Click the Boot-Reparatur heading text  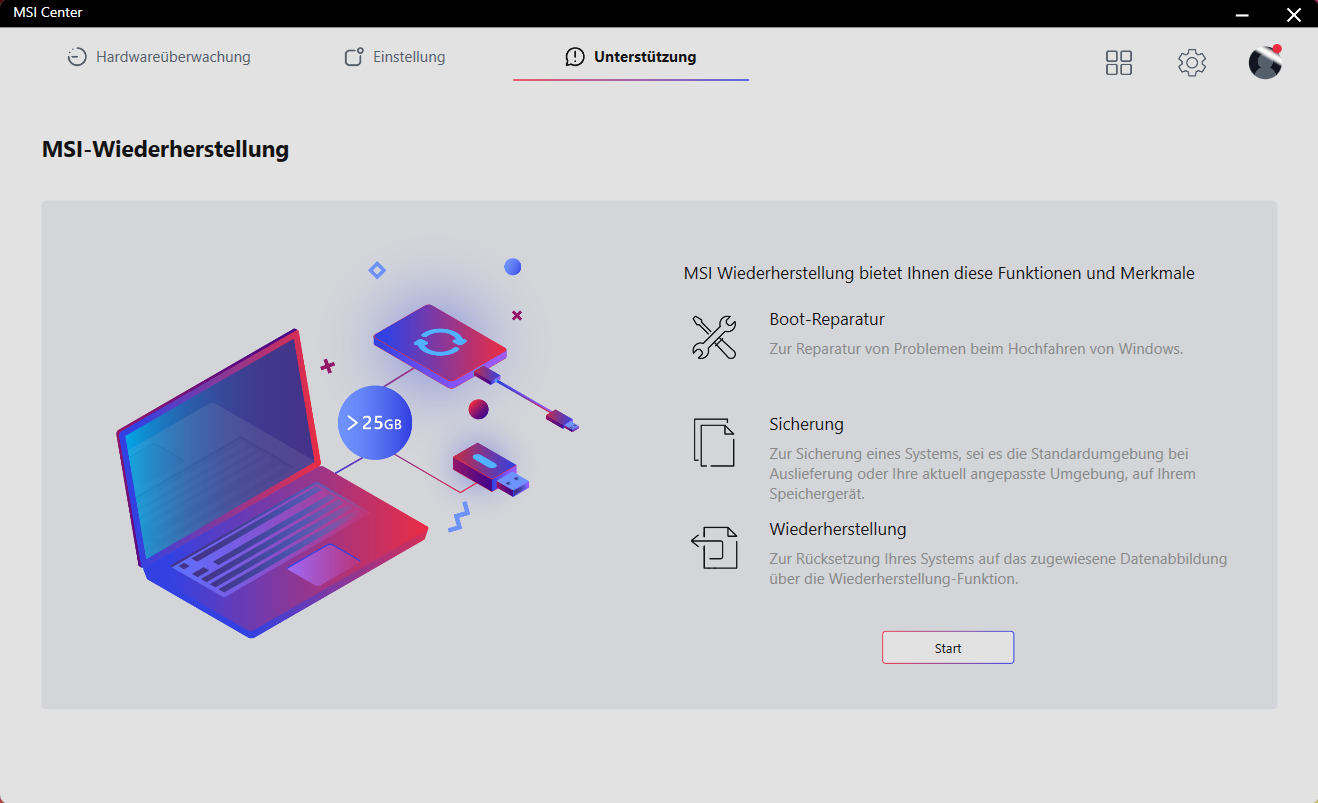click(827, 320)
